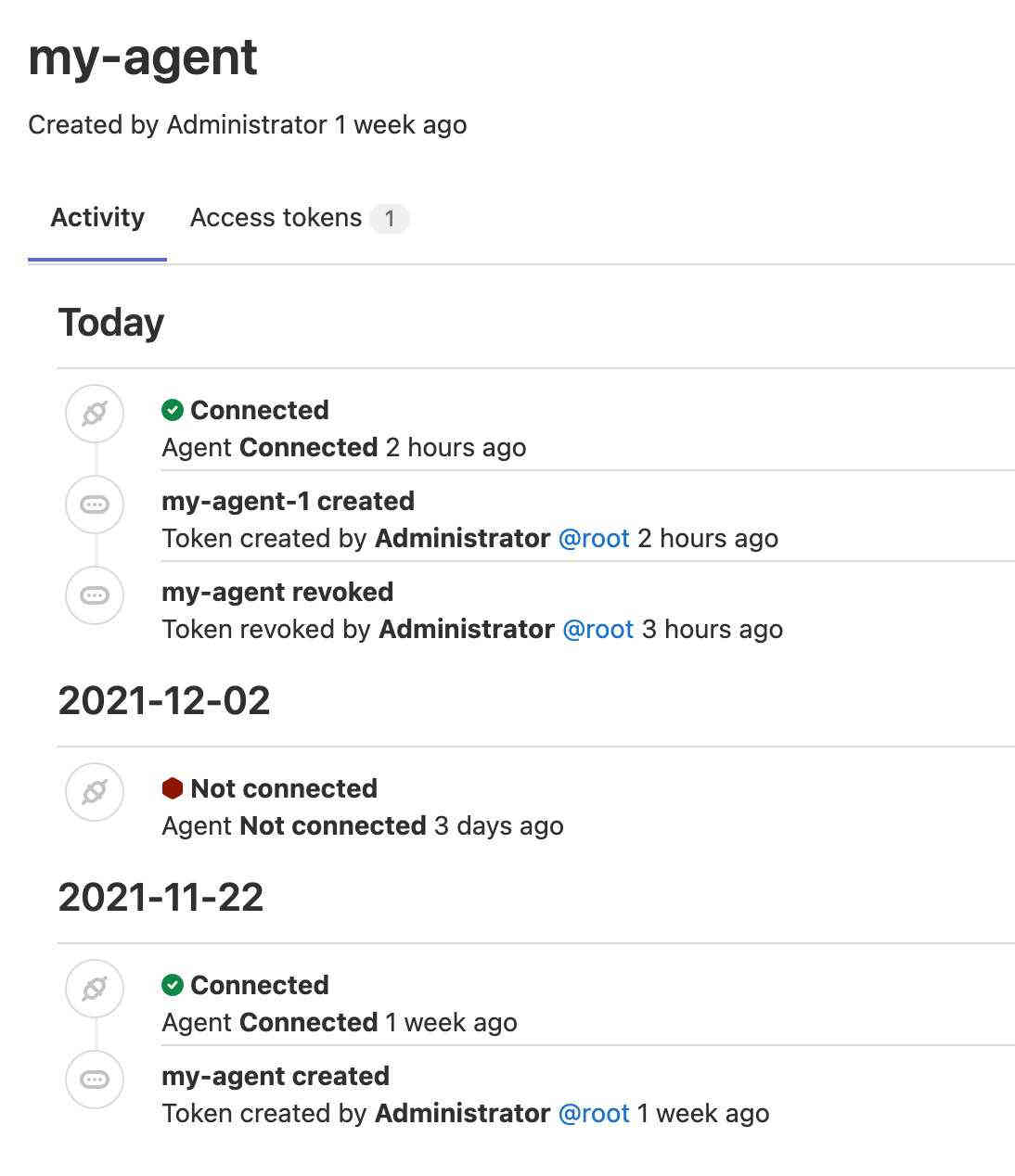Open @root link in my-agent created event
This screenshot has height=1176, width=1015.
[594, 1114]
